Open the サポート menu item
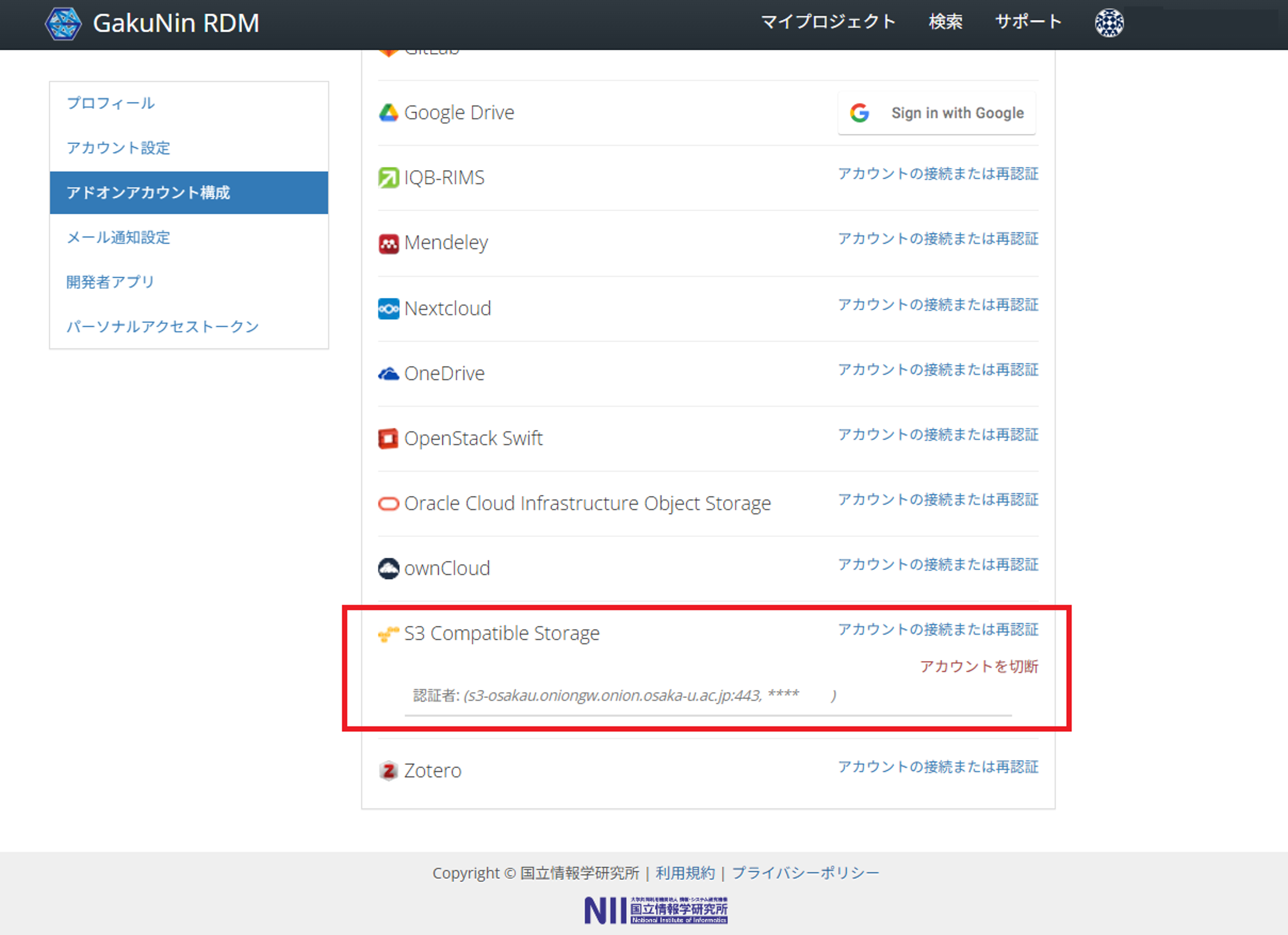1288x935 pixels. pyautogui.click(x=1028, y=22)
